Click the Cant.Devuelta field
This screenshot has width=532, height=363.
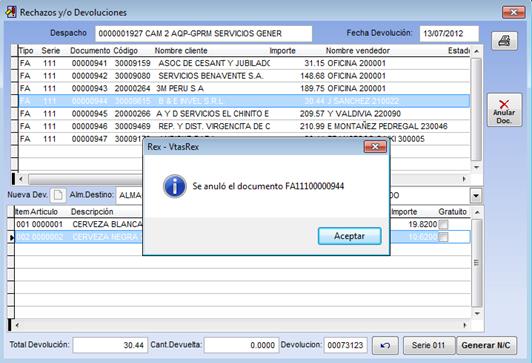[x=241, y=345]
